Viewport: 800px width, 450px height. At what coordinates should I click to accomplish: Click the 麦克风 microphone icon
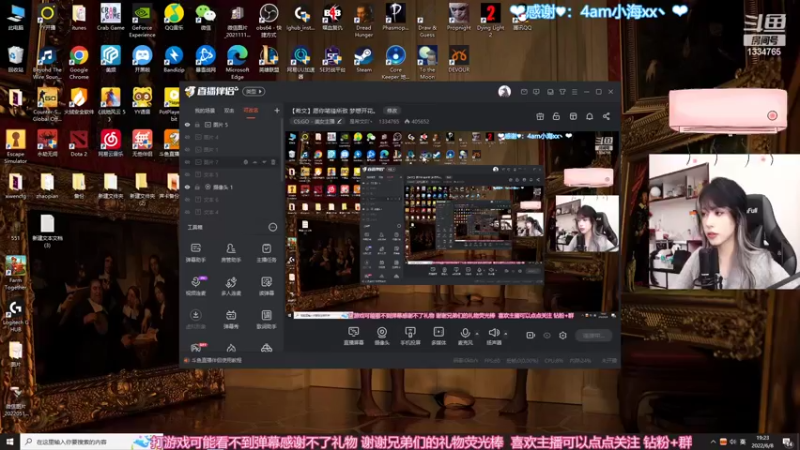coord(465,333)
